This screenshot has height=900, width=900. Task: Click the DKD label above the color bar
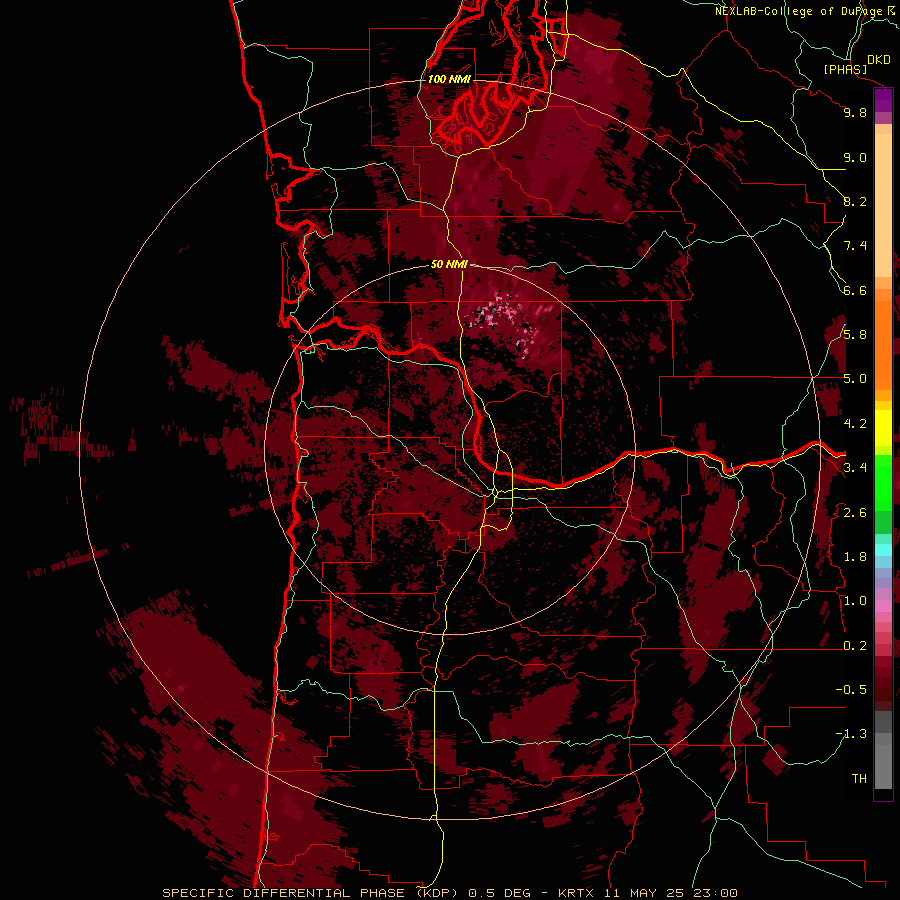[x=879, y=59]
